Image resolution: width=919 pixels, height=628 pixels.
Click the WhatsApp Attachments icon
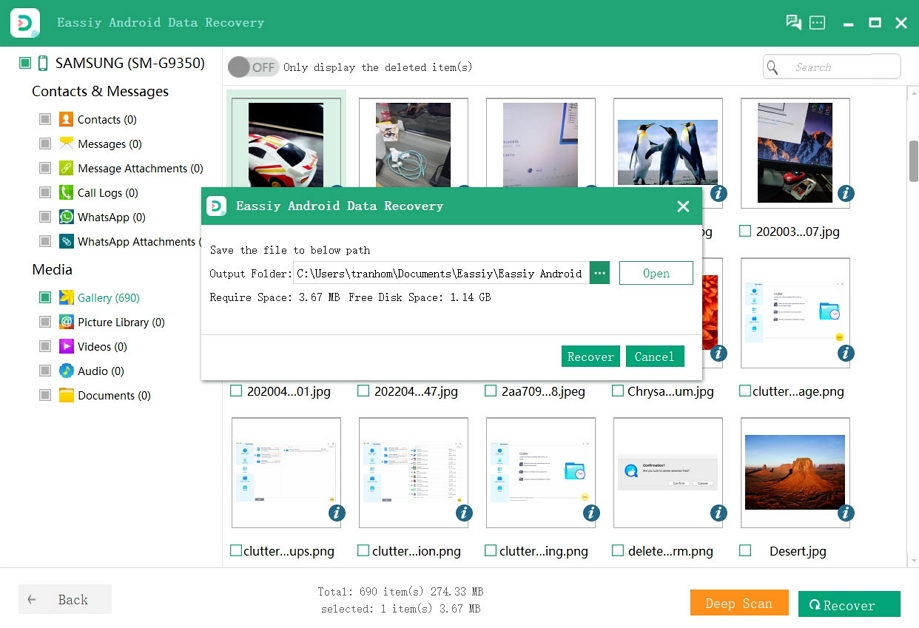coord(66,241)
